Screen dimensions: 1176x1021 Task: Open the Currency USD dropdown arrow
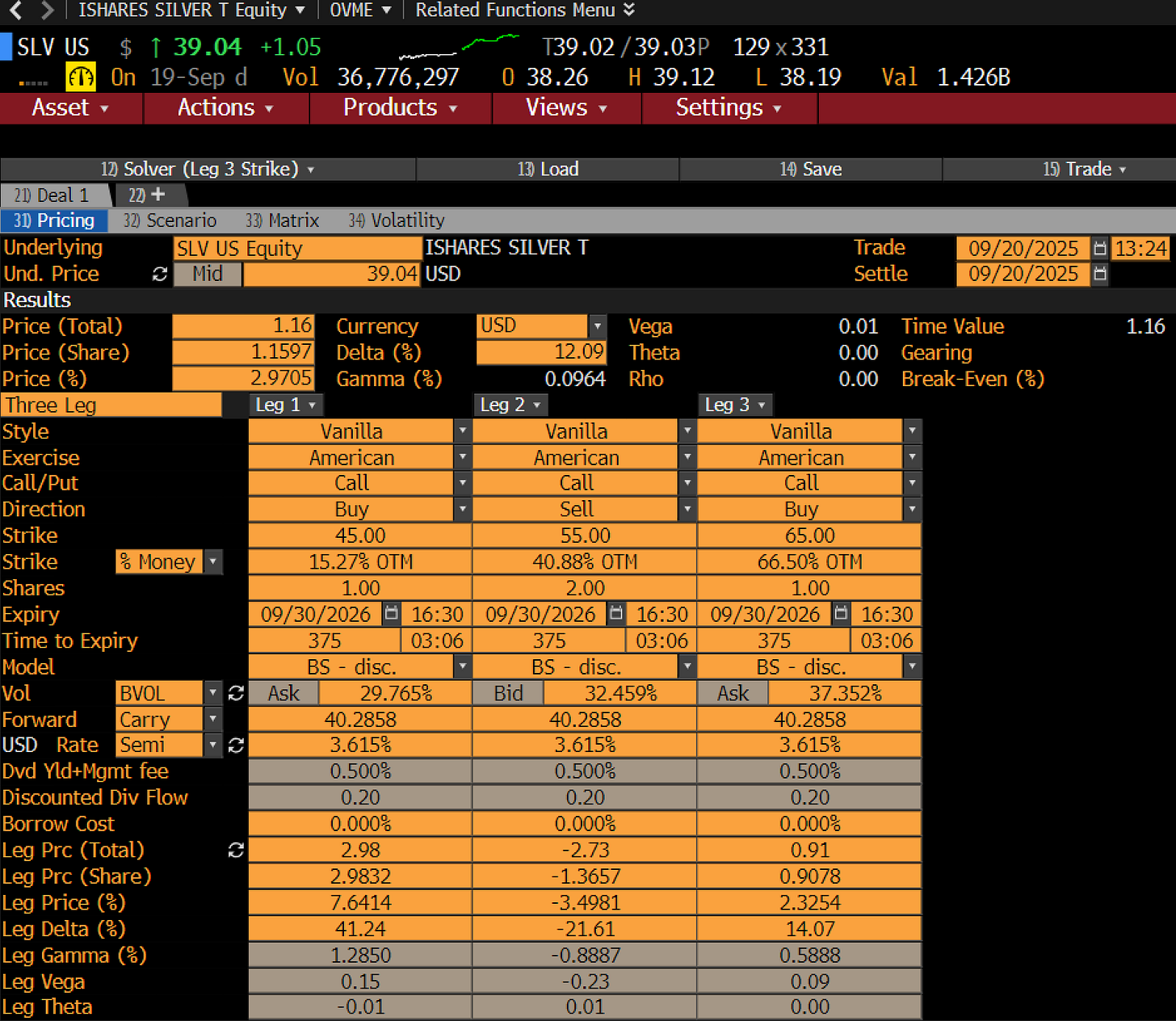point(598,326)
